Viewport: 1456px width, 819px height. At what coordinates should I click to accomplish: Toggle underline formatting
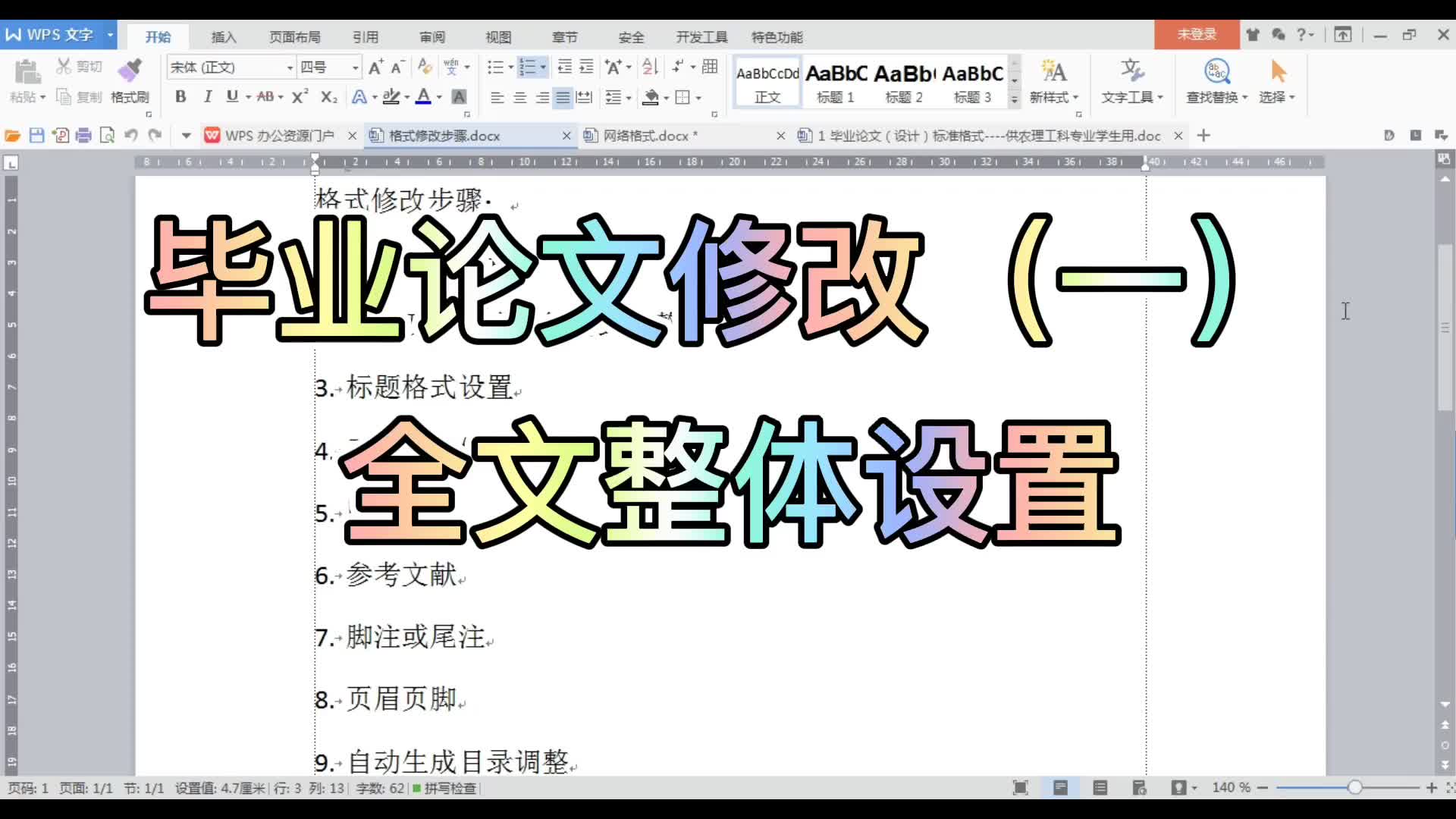click(232, 96)
